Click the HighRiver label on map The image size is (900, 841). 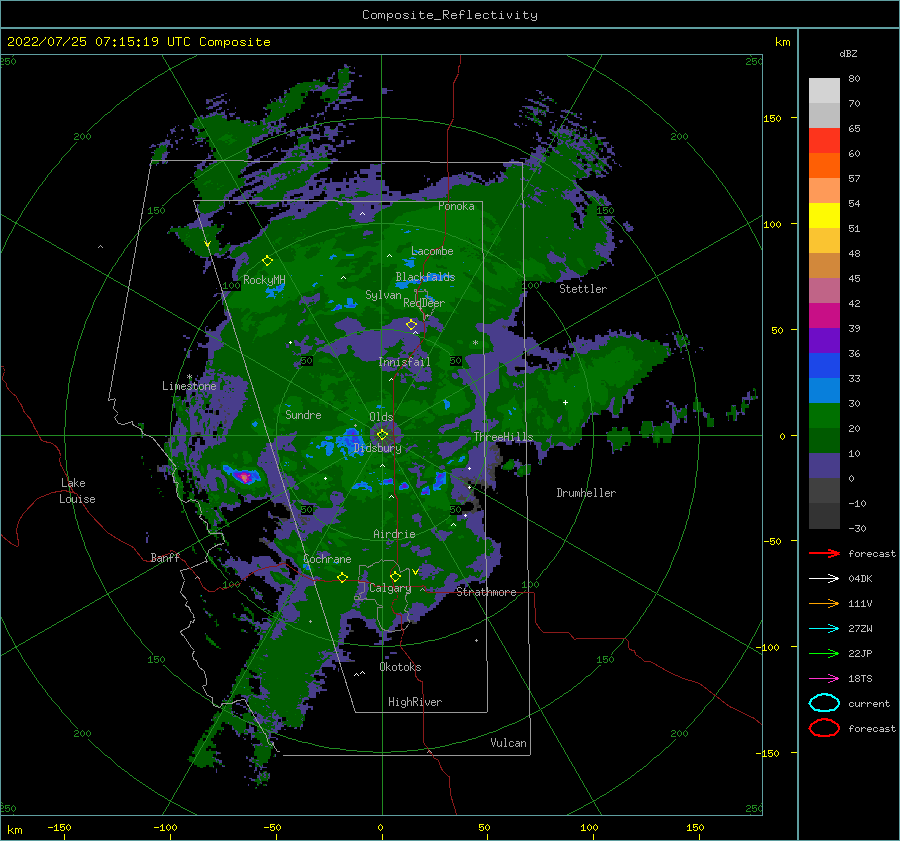coord(415,702)
